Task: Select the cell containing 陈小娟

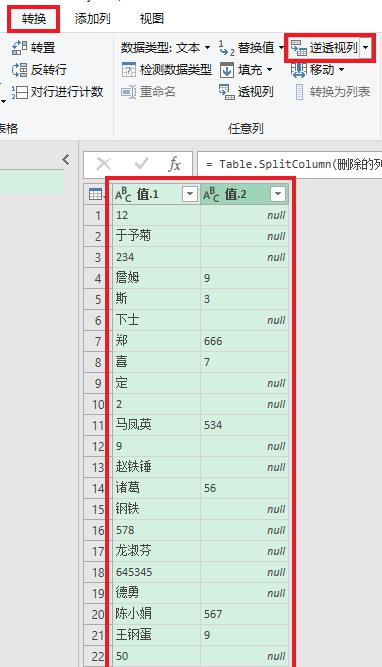Action: [156, 614]
